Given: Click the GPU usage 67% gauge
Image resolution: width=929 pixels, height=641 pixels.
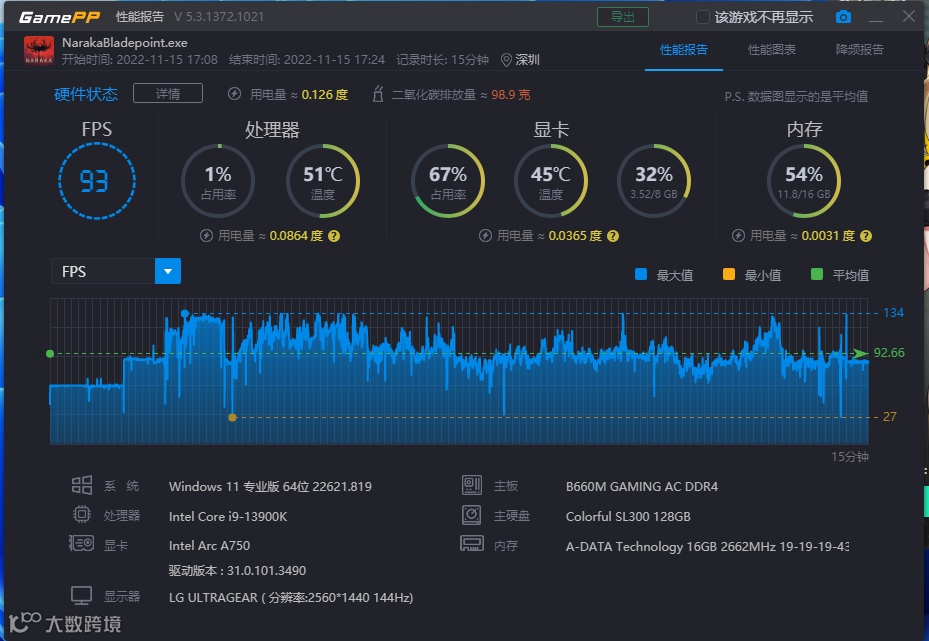Looking at the screenshot, I should (x=448, y=181).
